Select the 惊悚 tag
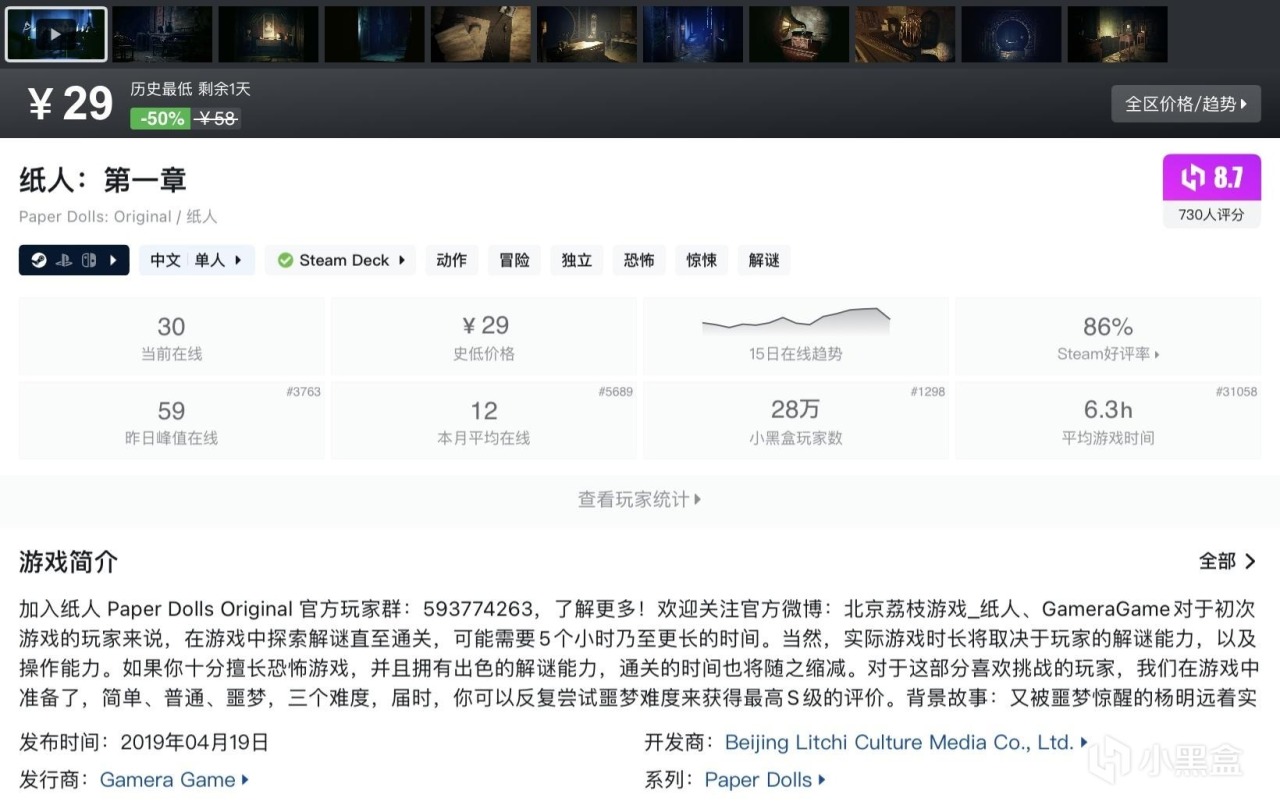1280x805 pixels. [701, 260]
